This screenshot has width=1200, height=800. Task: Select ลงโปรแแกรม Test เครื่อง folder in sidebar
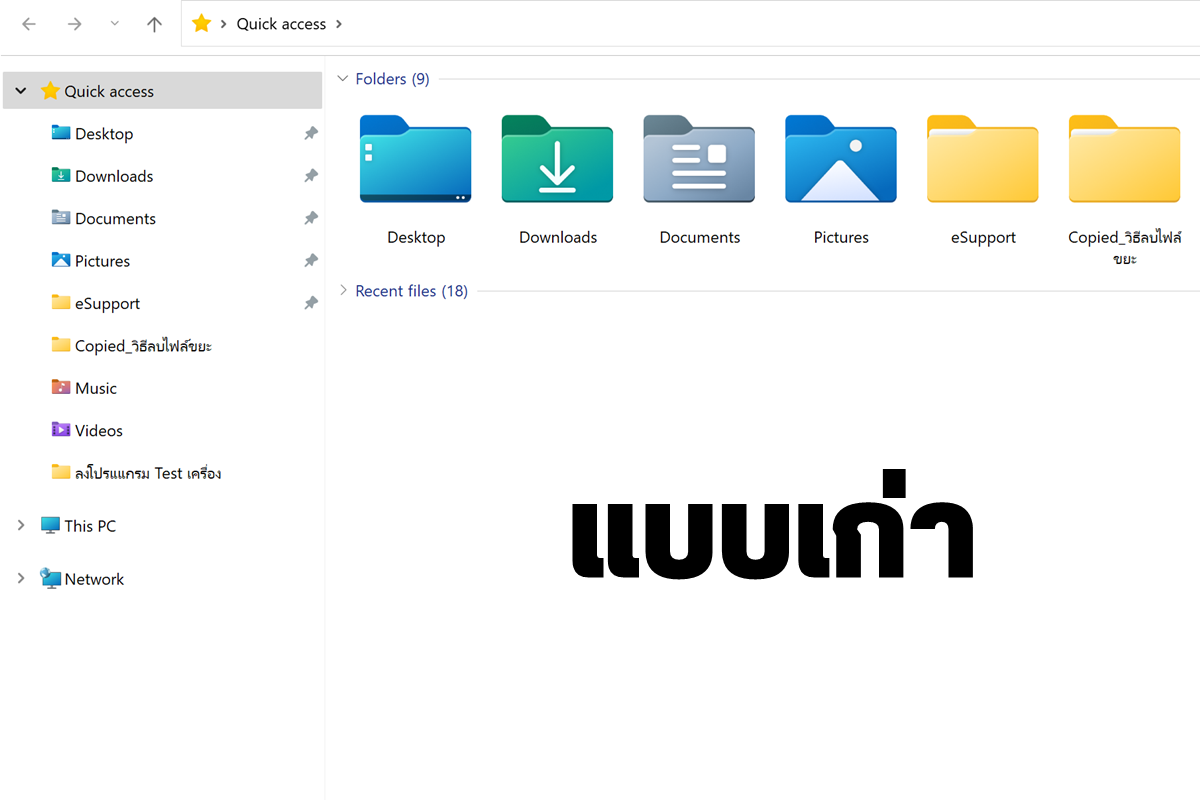147,473
